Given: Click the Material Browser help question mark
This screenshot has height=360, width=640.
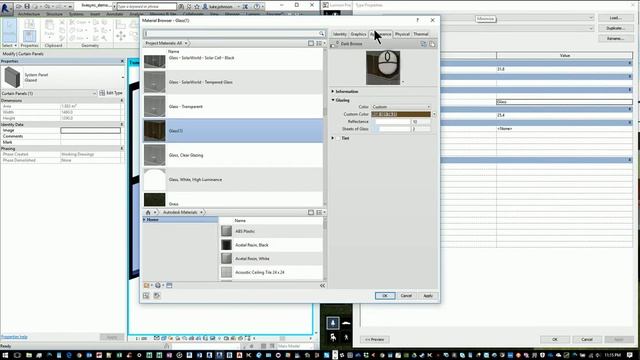Looking at the screenshot, I should (x=417, y=20).
